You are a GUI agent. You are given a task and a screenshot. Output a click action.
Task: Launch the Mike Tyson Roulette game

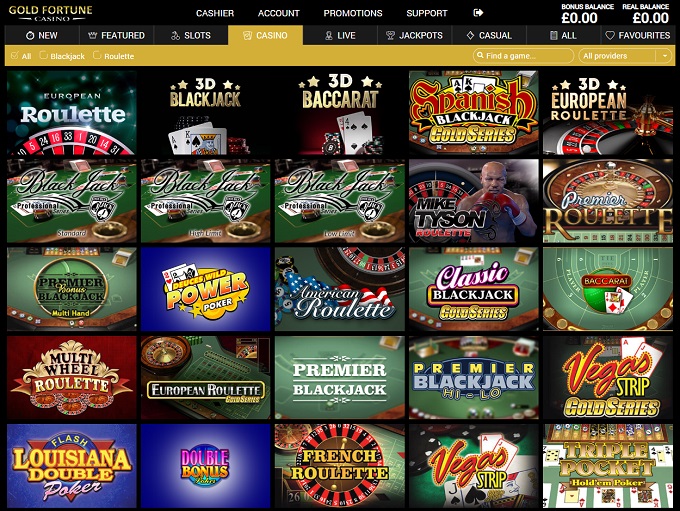473,201
